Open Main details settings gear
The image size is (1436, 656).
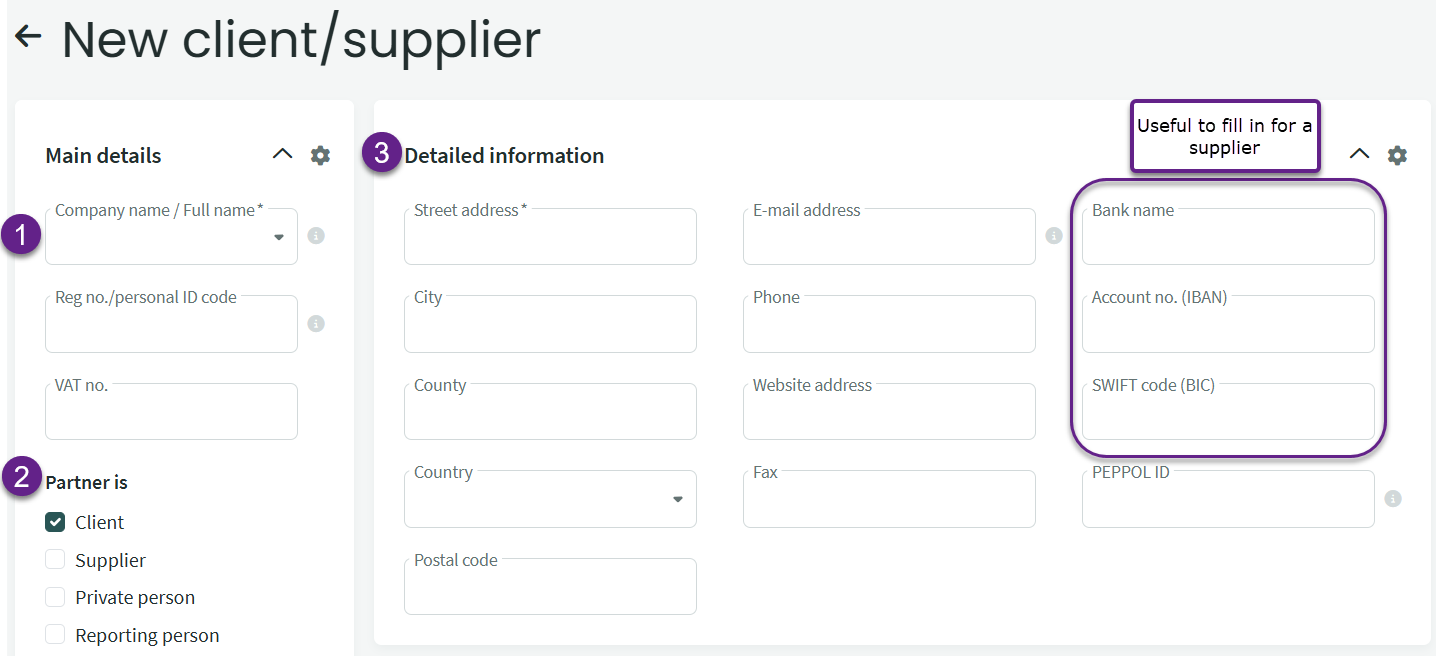[320, 155]
